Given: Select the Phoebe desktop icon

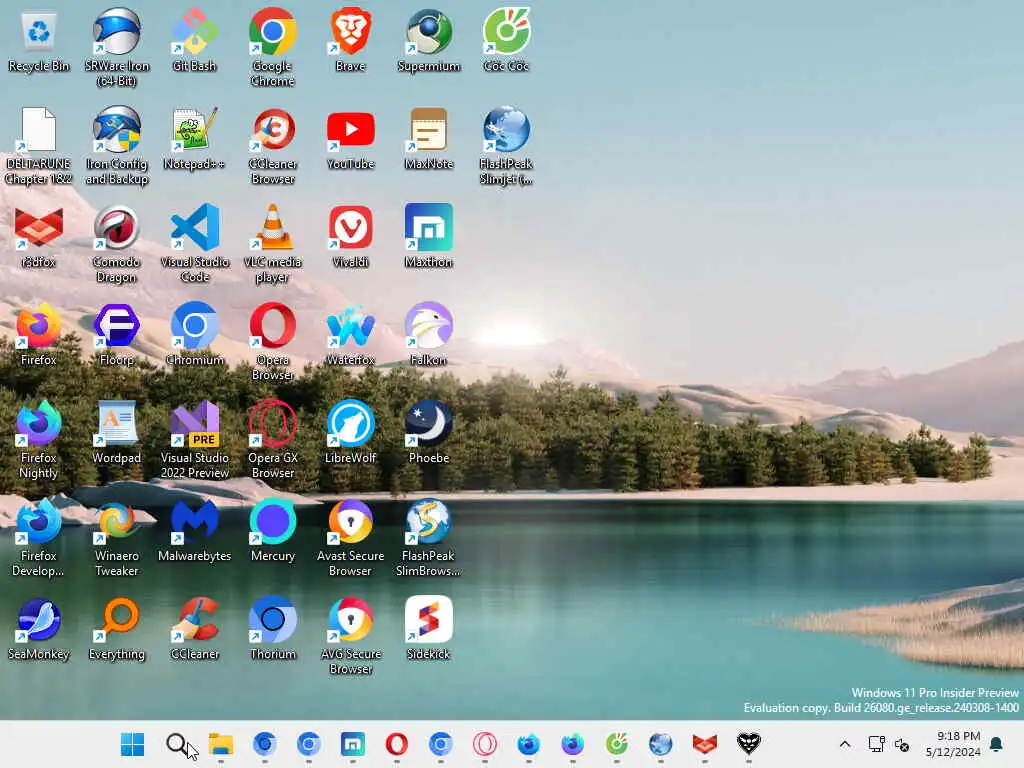Looking at the screenshot, I should tap(429, 432).
